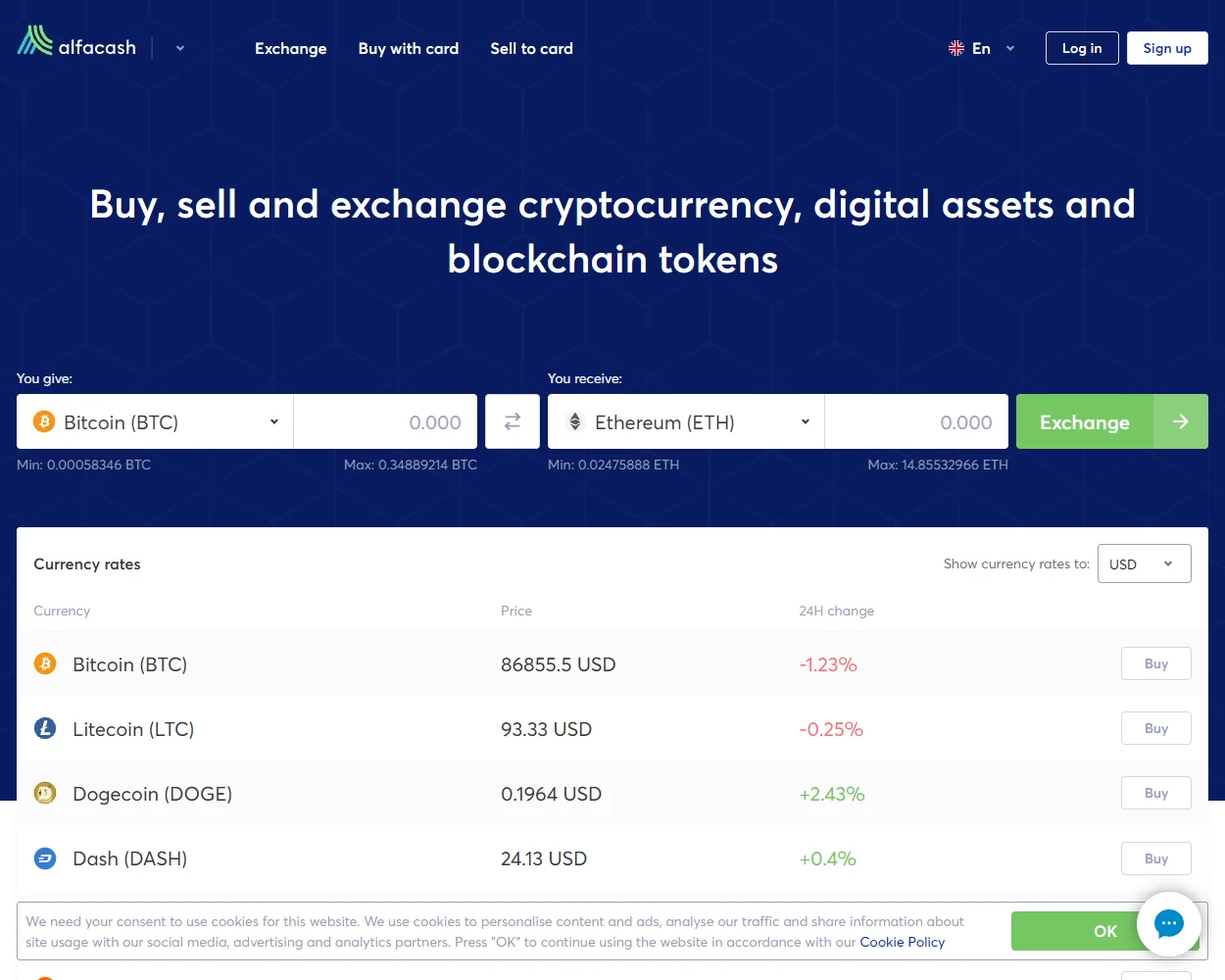
Task: Expand the chevron next to alfacash logo
Action: (x=180, y=48)
